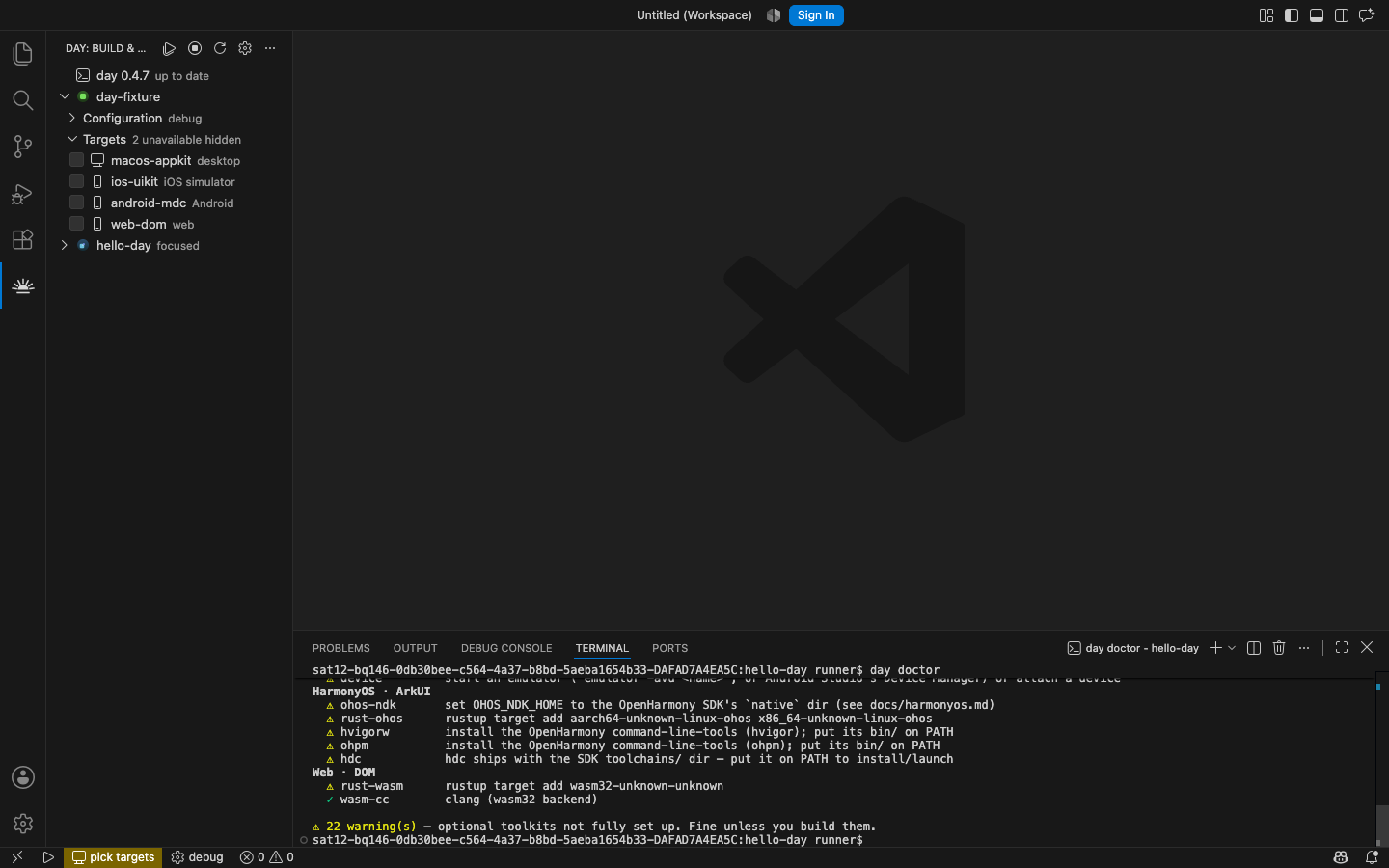Screen dimensions: 1389x868
Task: Click the terminal vertical scrollbar
Action: pyautogui.click(x=1382, y=825)
